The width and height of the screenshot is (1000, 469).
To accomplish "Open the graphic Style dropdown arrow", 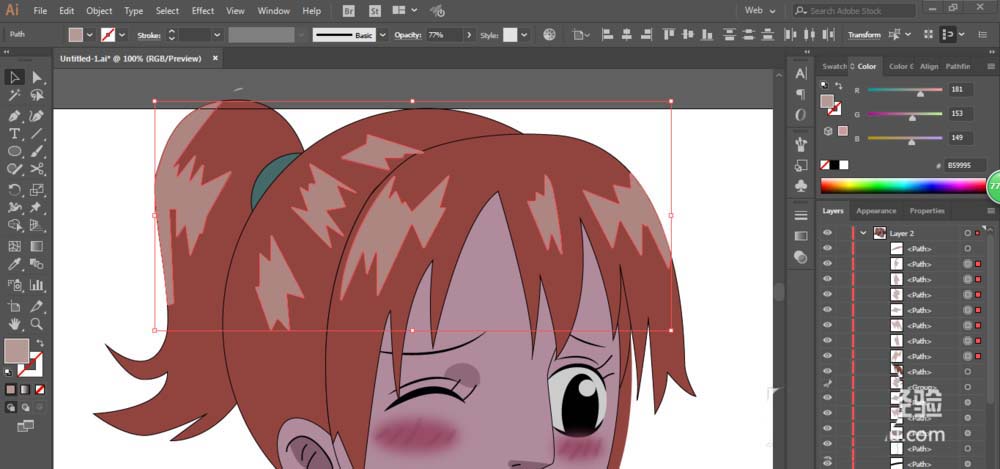I will pos(524,35).
